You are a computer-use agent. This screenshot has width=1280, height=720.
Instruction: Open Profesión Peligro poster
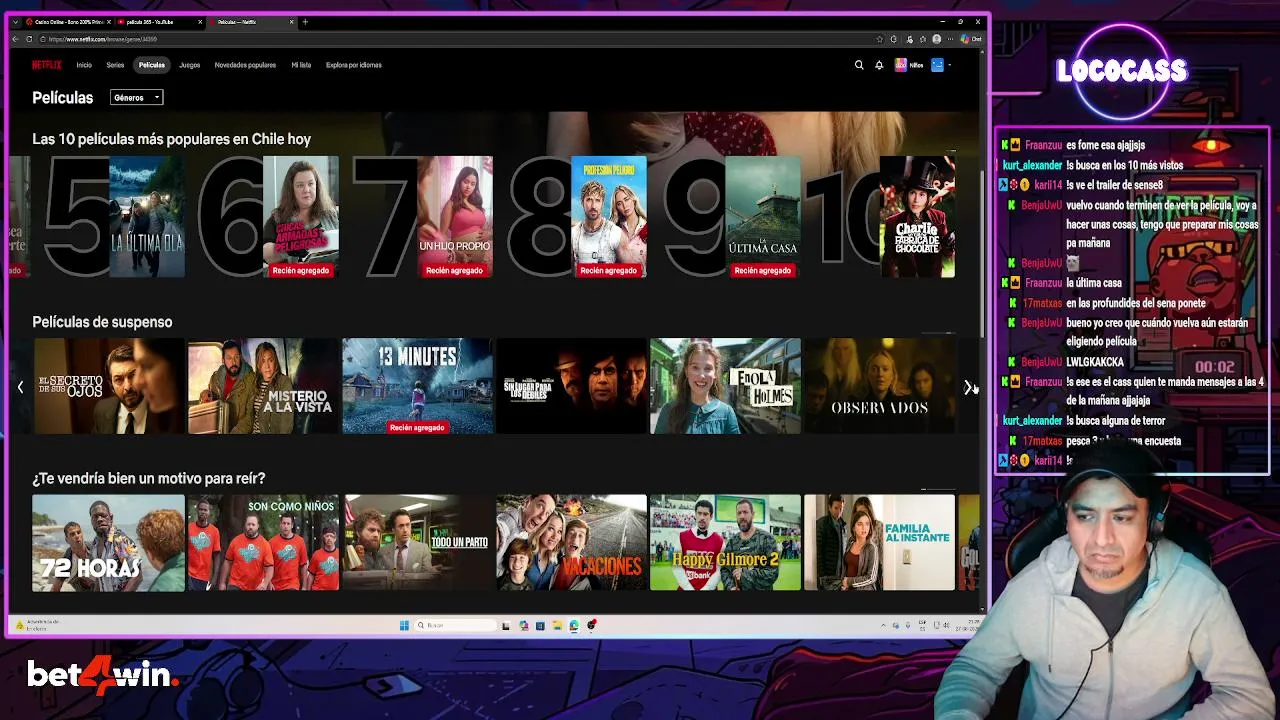click(609, 217)
